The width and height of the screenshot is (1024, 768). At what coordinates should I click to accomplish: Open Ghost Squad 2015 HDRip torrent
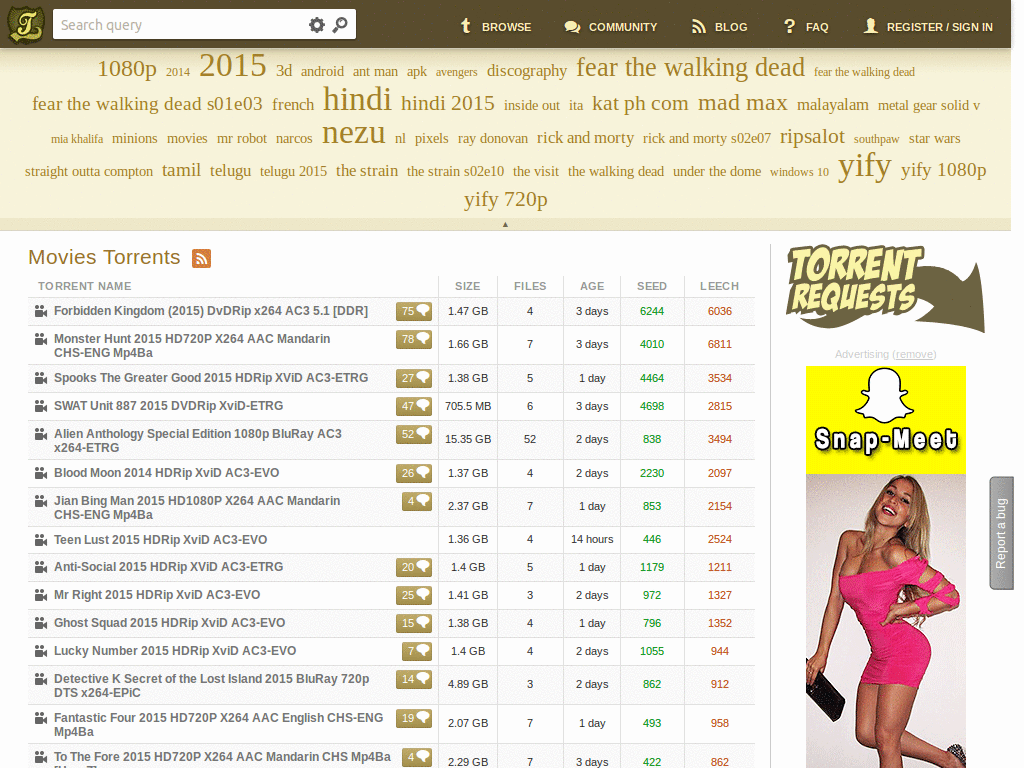pos(170,623)
